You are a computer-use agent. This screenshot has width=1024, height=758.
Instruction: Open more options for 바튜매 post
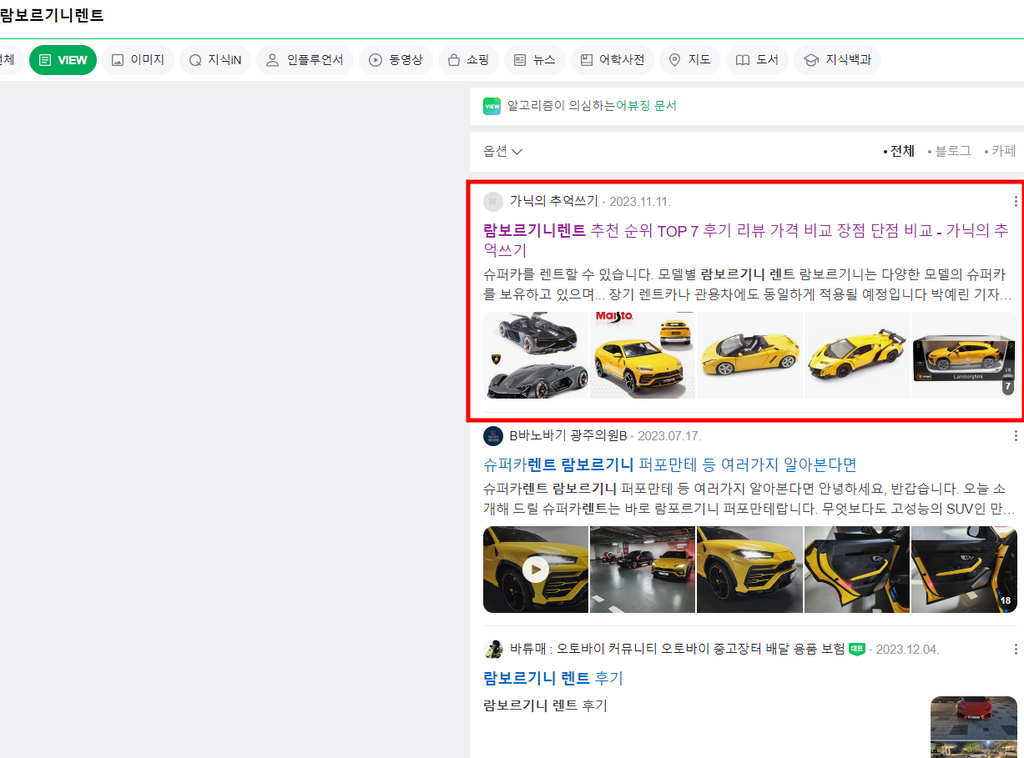pos(1015,650)
